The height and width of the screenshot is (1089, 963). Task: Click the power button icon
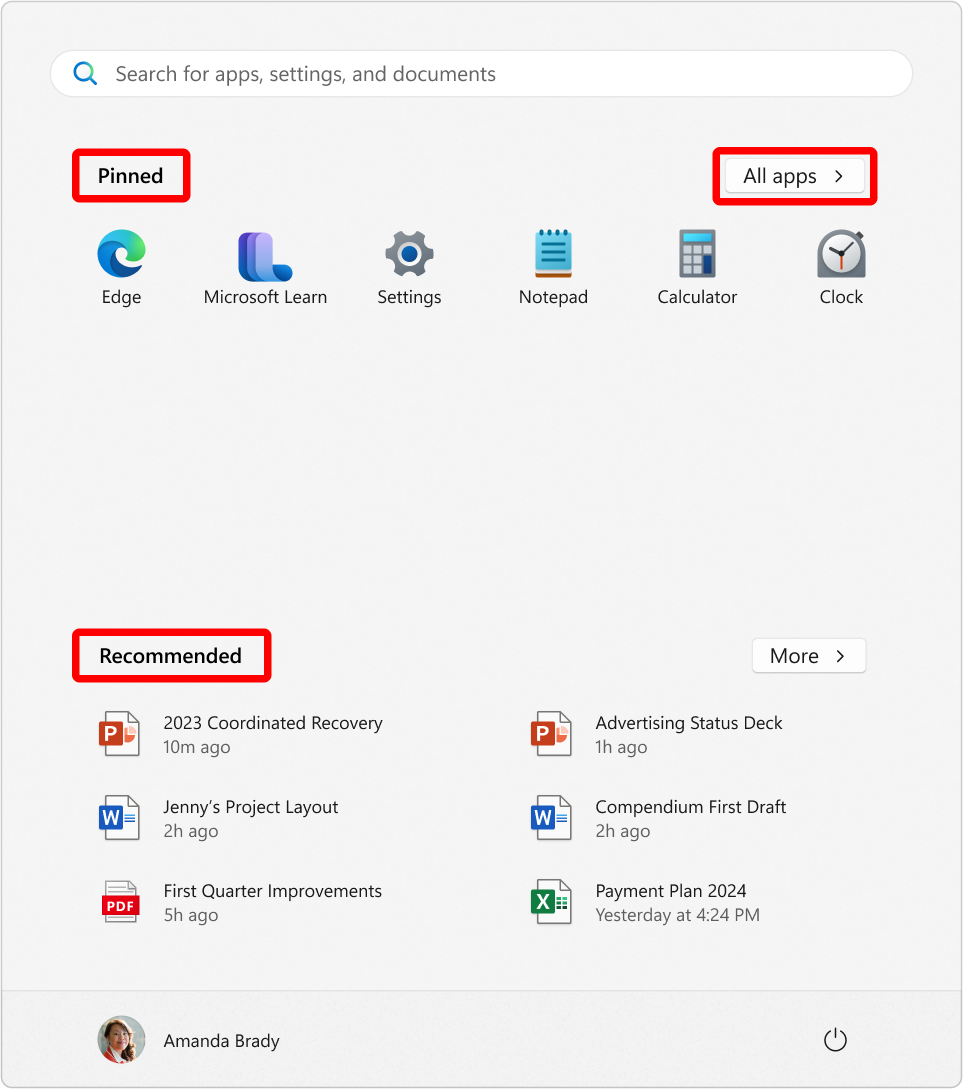pos(835,1040)
